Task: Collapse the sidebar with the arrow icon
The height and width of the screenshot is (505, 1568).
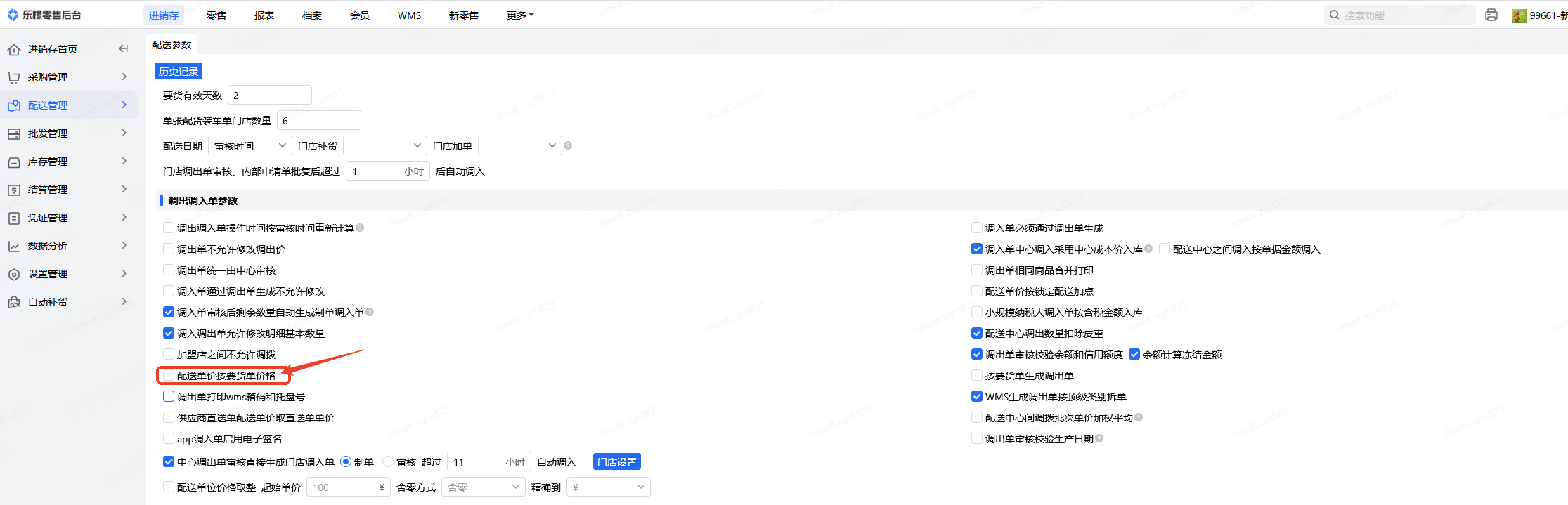Action: 124,48
